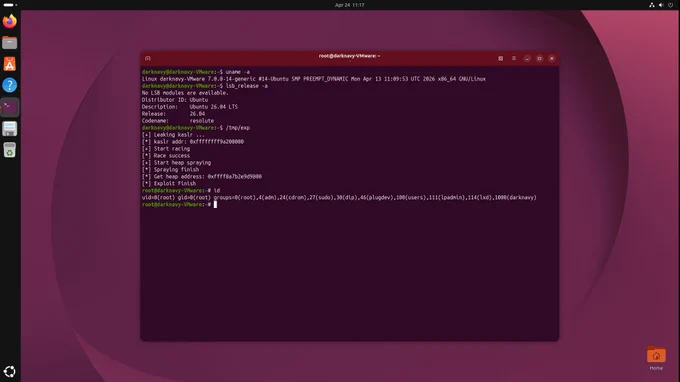Click the 'Exploit Finish' line

click(169, 183)
